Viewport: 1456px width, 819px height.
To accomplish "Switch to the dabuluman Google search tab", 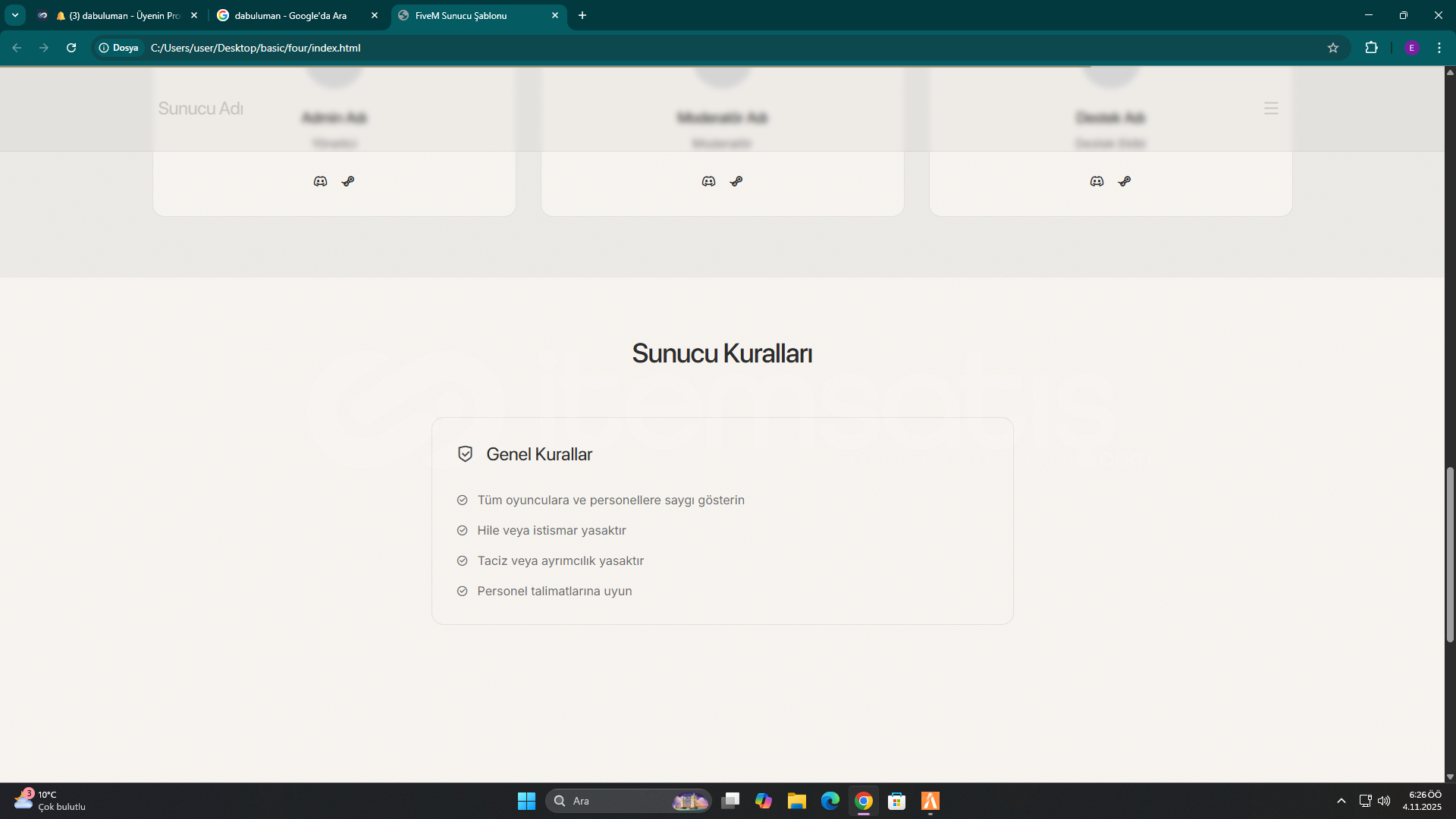I will pyautogui.click(x=290, y=15).
